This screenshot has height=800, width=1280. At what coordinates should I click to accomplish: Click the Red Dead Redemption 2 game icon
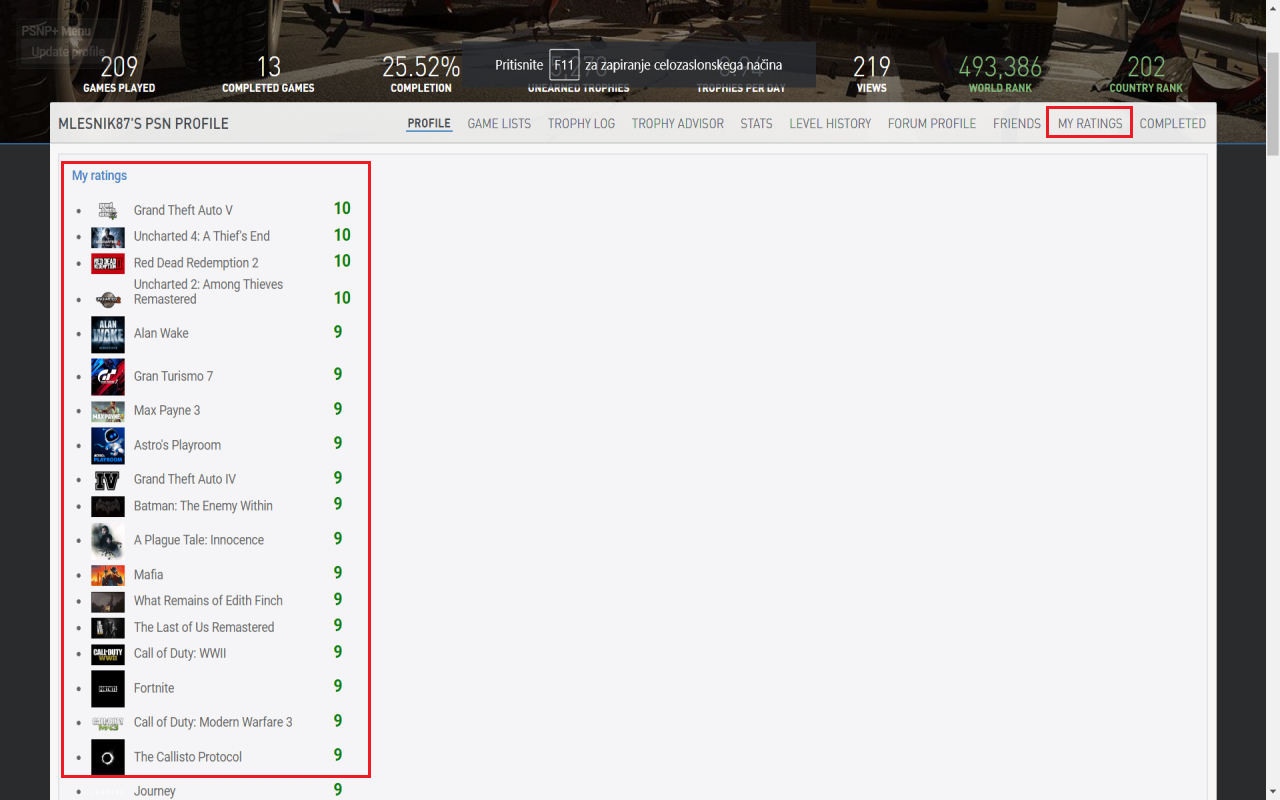[108, 263]
